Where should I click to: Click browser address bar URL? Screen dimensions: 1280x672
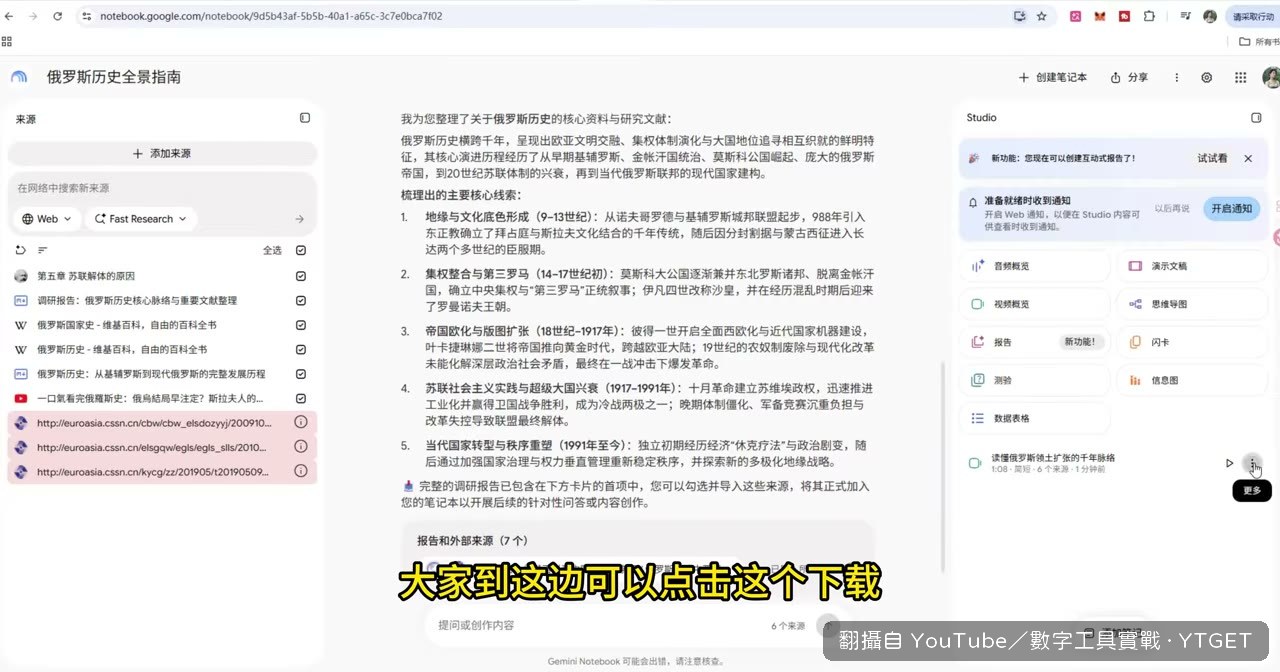click(271, 16)
